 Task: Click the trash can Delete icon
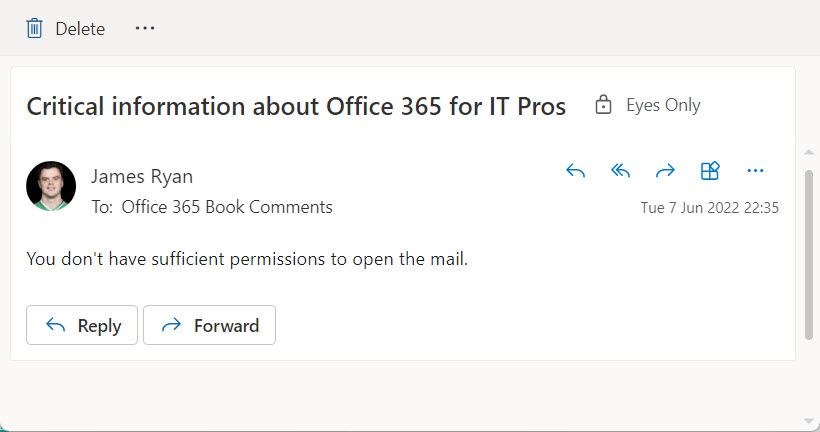(x=35, y=28)
